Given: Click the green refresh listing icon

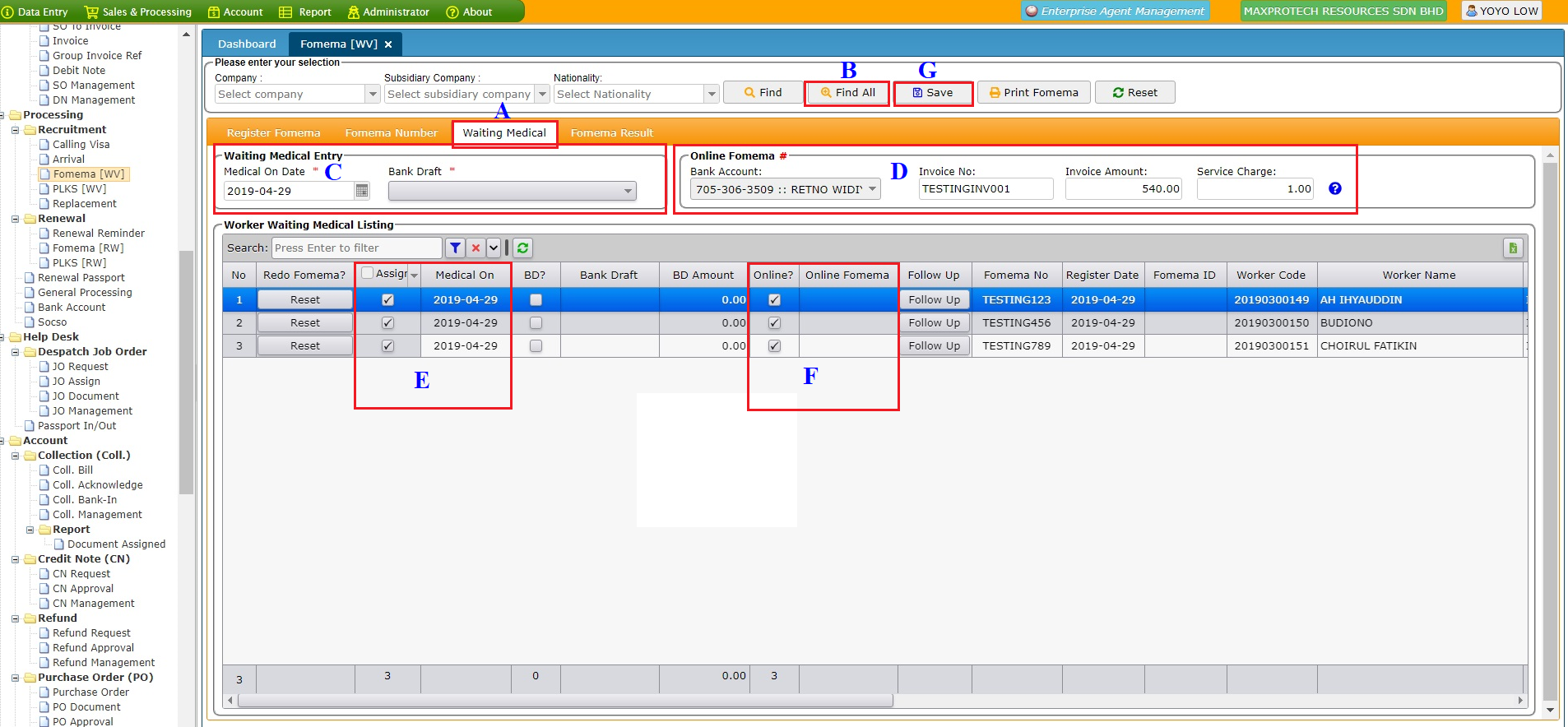Looking at the screenshot, I should click(522, 248).
